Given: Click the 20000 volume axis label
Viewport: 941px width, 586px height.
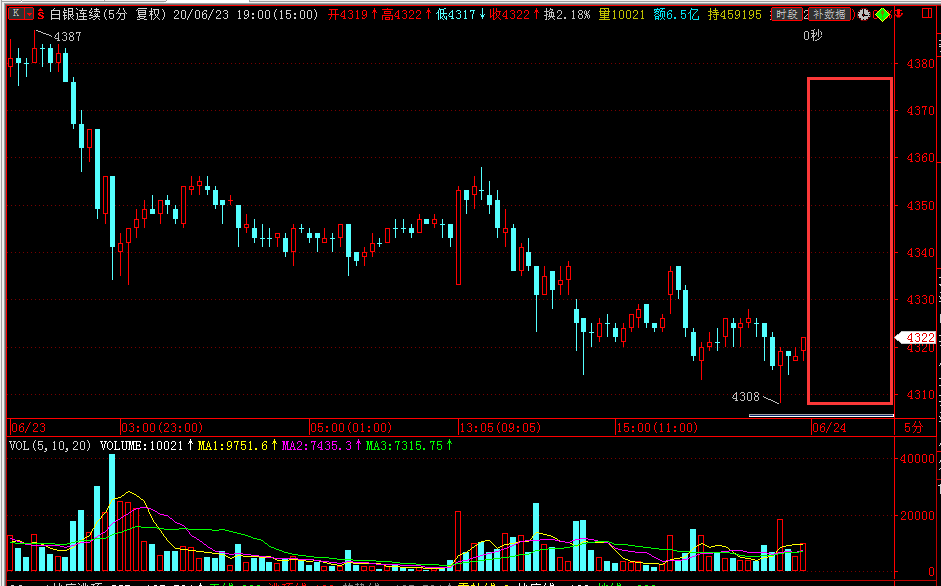Looking at the screenshot, I should tap(916, 516).
